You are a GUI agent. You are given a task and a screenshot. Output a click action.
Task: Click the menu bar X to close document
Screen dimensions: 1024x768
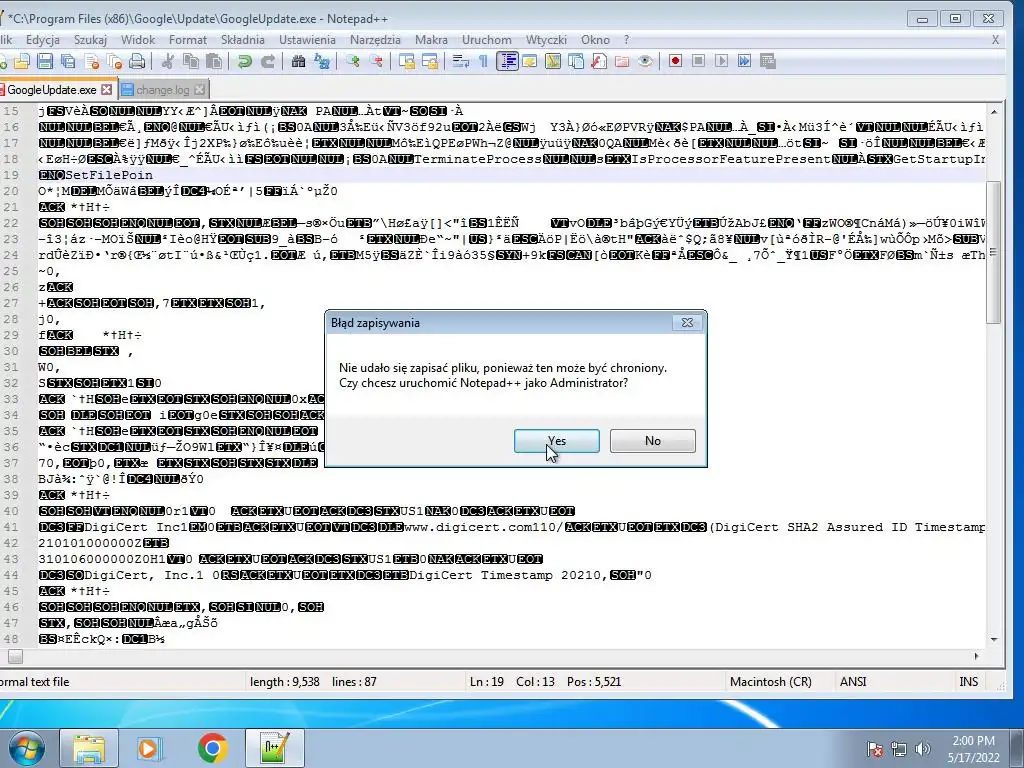click(995, 40)
